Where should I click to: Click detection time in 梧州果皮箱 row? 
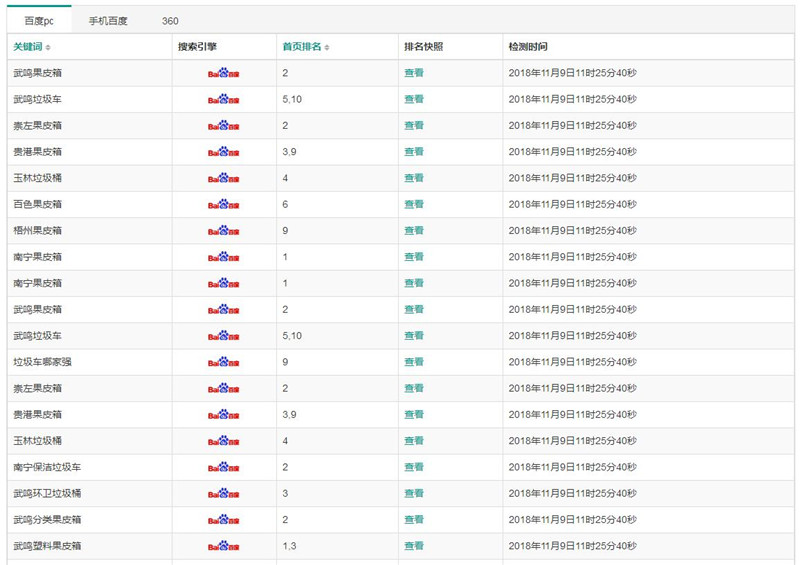tap(572, 230)
